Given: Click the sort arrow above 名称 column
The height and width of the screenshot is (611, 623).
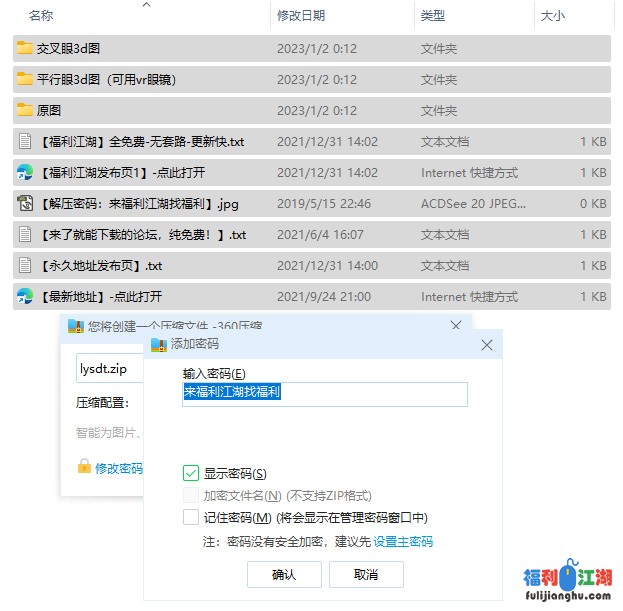Looking at the screenshot, I should 146,5.
